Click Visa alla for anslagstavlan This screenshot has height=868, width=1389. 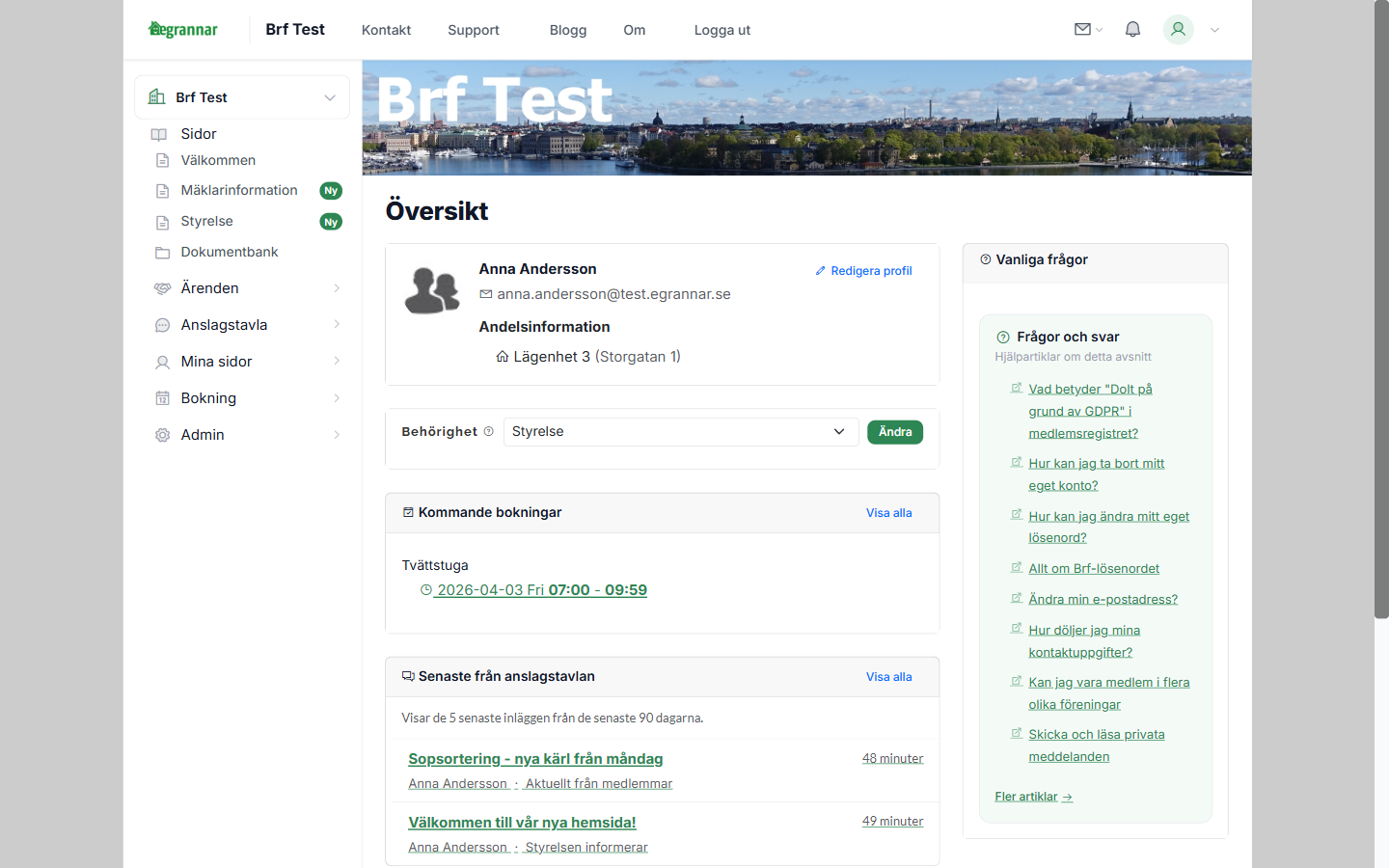(888, 677)
